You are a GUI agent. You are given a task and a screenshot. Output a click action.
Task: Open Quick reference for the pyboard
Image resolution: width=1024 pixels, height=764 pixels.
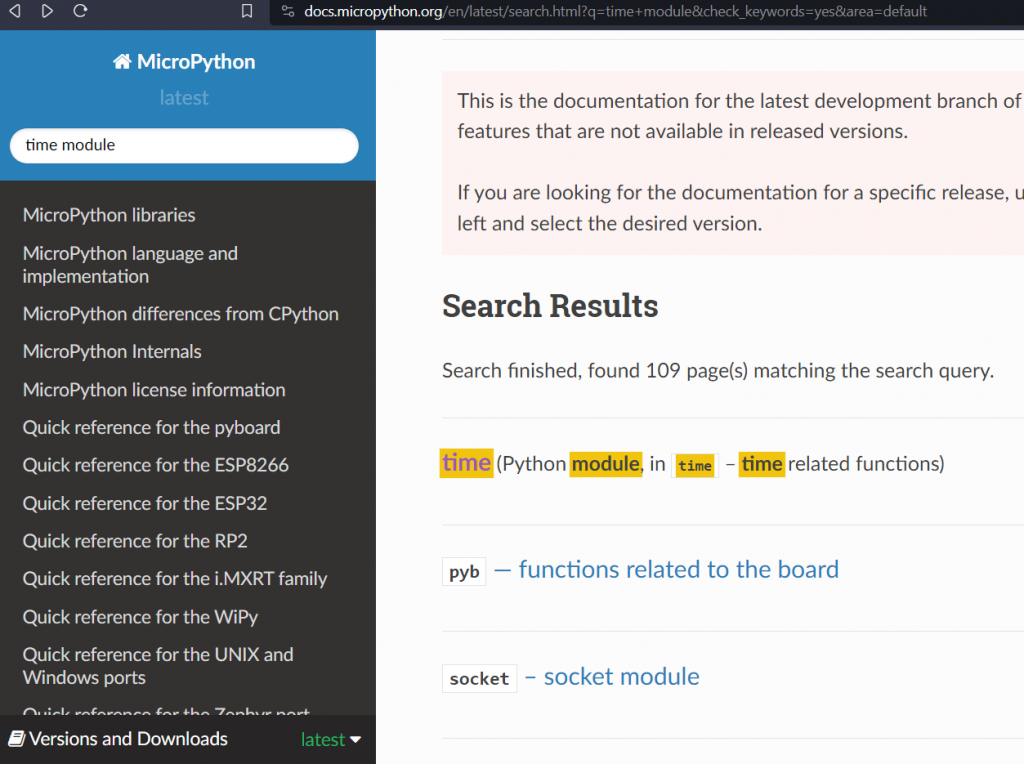(152, 428)
